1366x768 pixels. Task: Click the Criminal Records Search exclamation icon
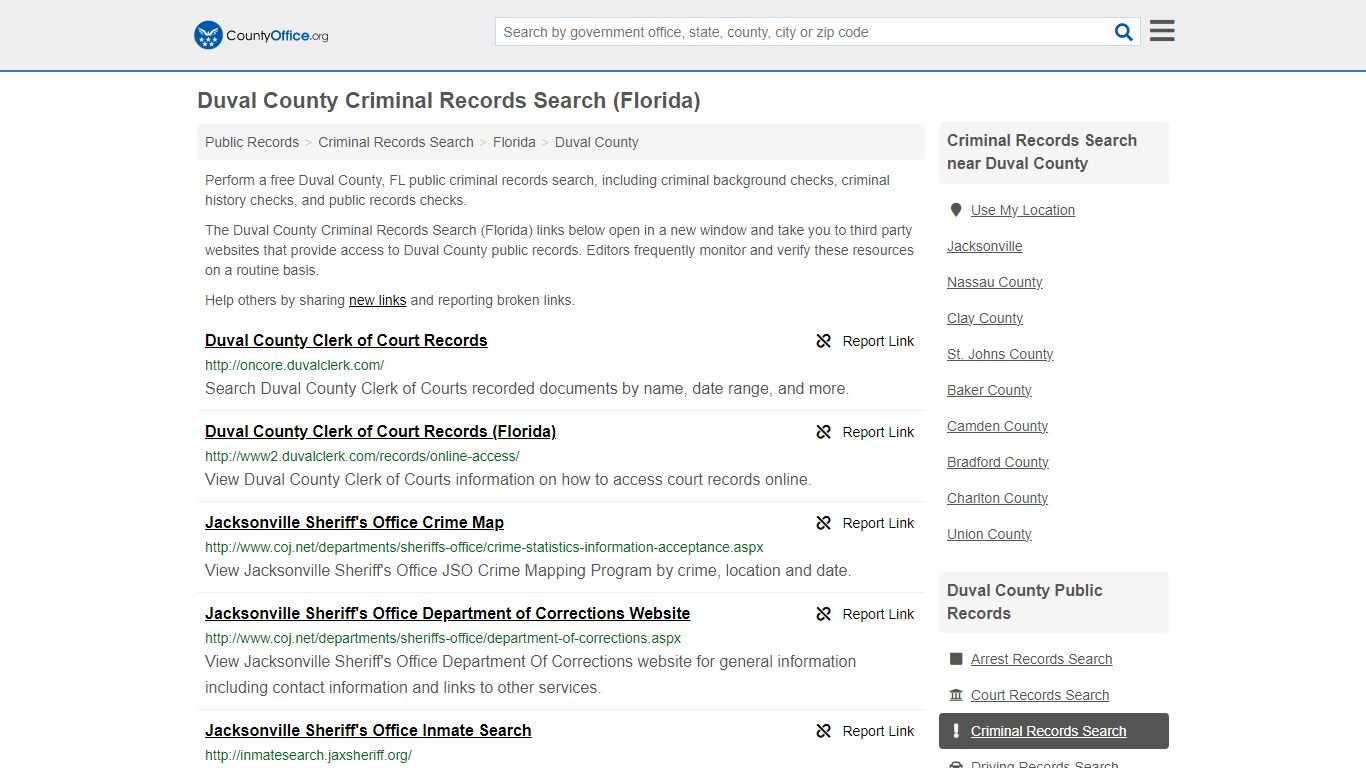pyautogui.click(x=956, y=731)
